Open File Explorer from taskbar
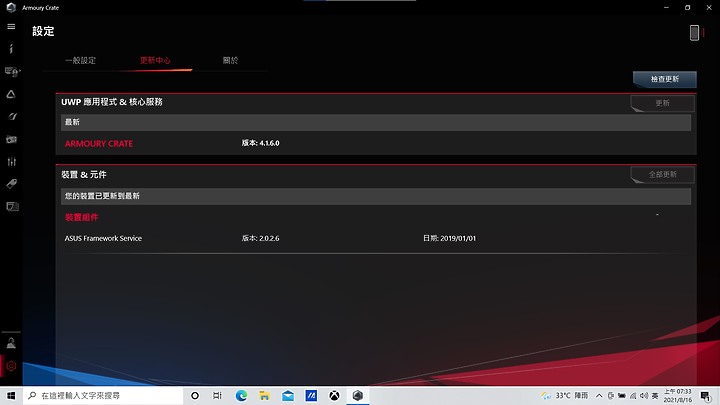The width and height of the screenshot is (720, 405). [264, 395]
